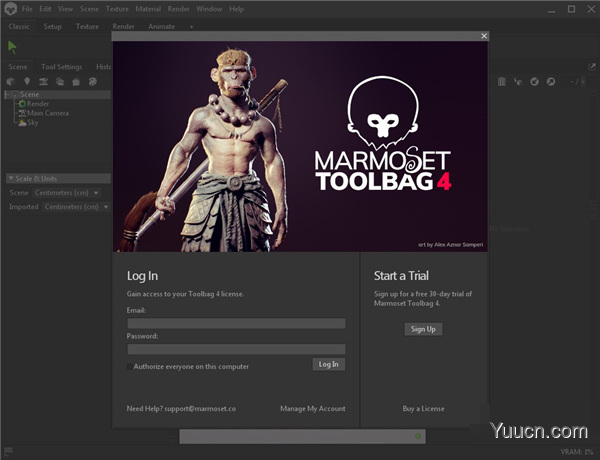Click the turntable icon in Scene toolbar
Viewport: 600px width, 460px height.
pos(60,82)
